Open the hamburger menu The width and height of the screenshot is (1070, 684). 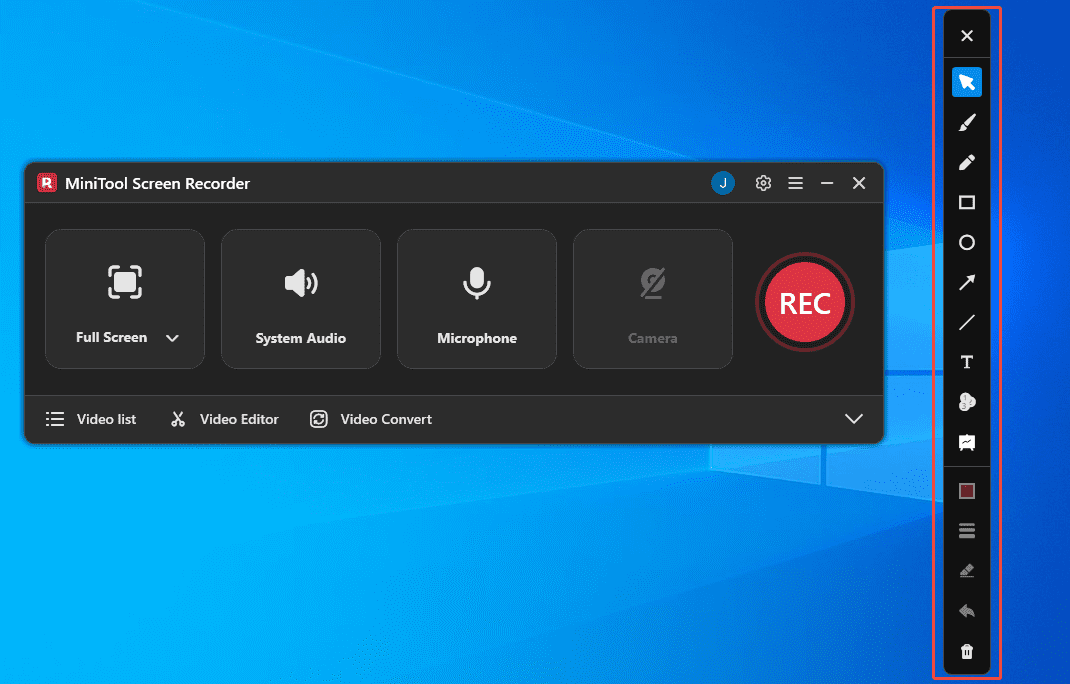(795, 183)
